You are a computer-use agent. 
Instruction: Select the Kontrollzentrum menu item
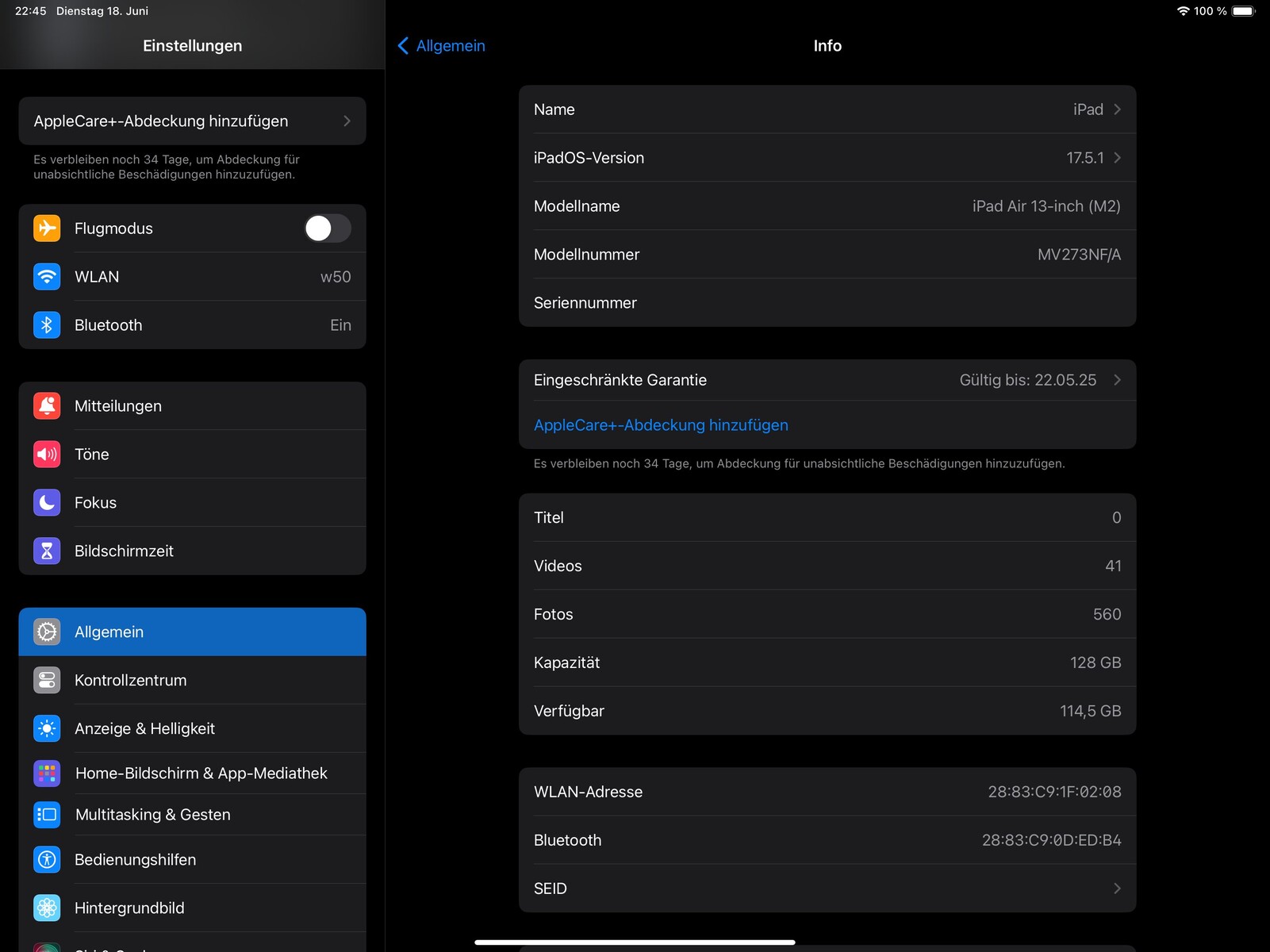click(x=192, y=681)
